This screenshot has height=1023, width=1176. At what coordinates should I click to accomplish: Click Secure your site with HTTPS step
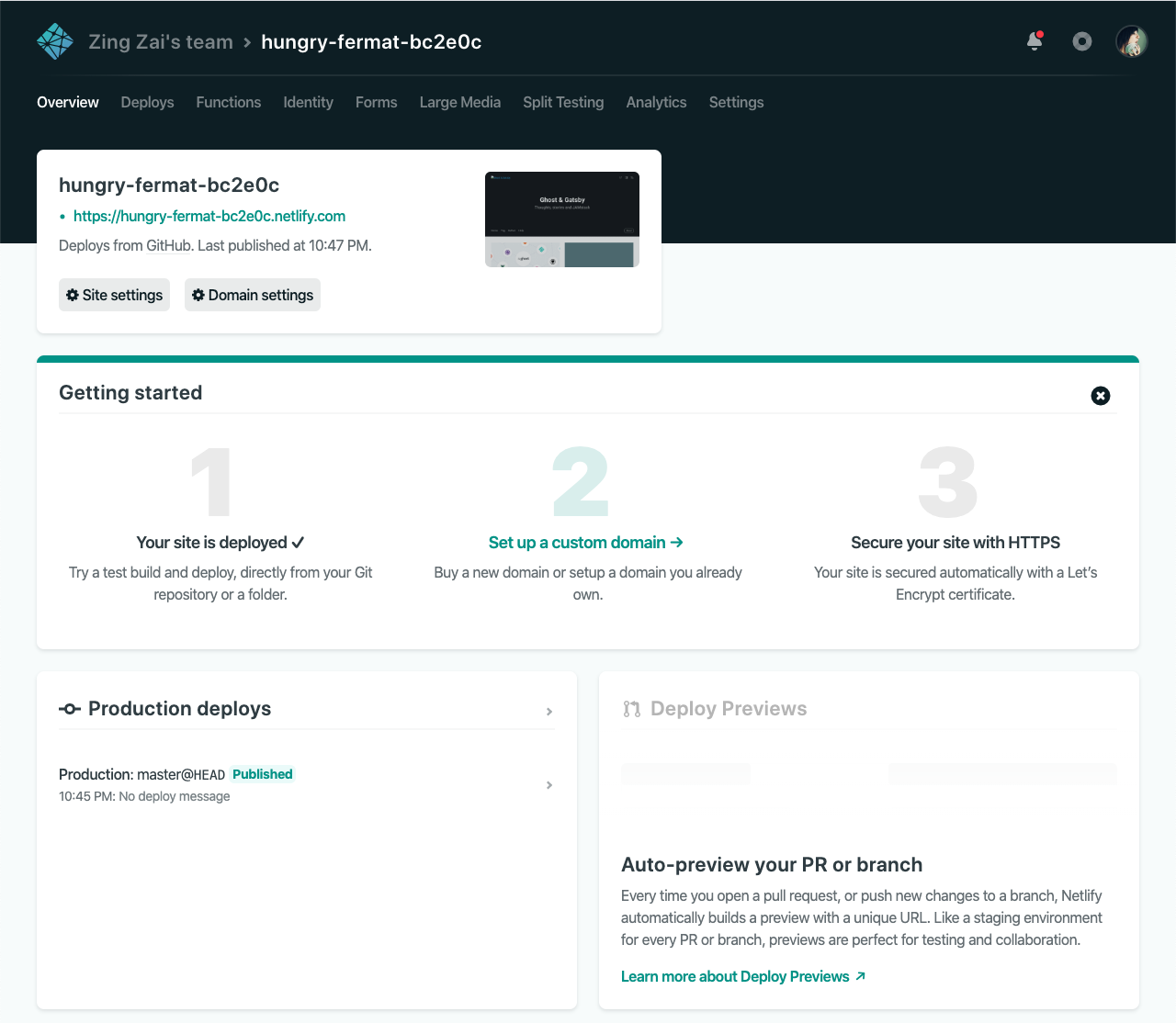[x=955, y=543]
